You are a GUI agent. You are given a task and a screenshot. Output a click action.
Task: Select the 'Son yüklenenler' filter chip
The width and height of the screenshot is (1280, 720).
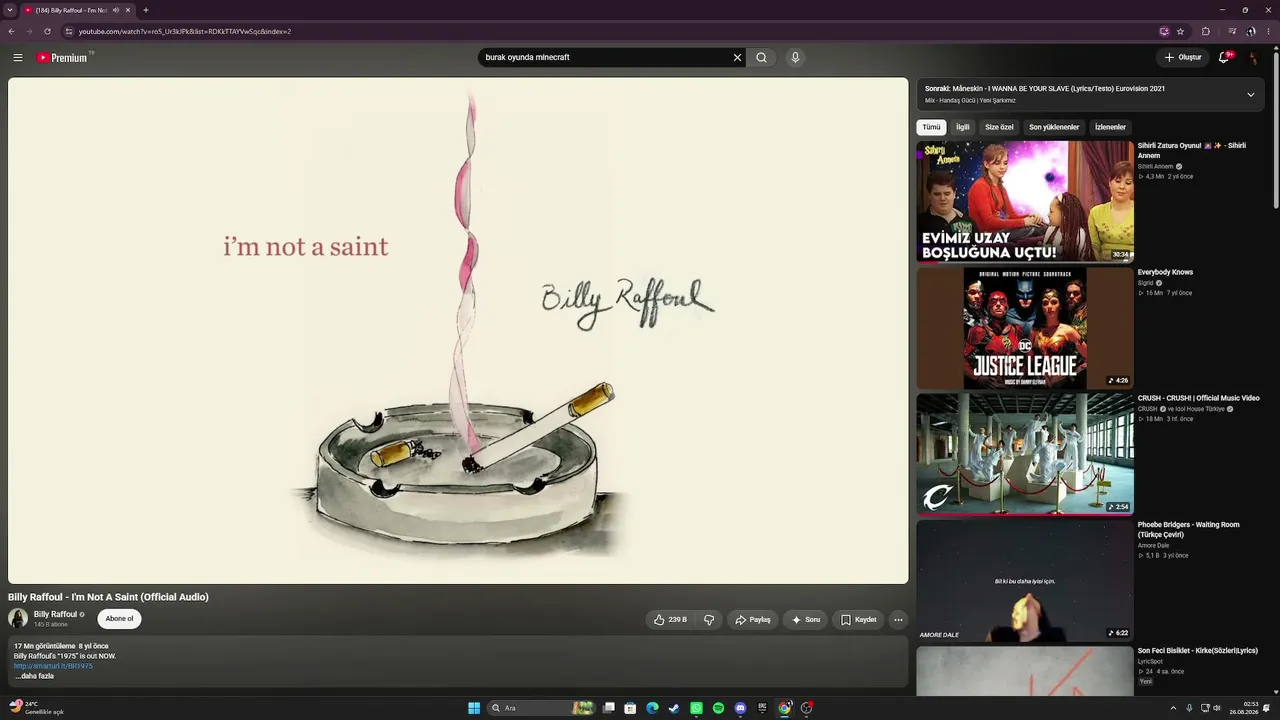click(1054, 127)
